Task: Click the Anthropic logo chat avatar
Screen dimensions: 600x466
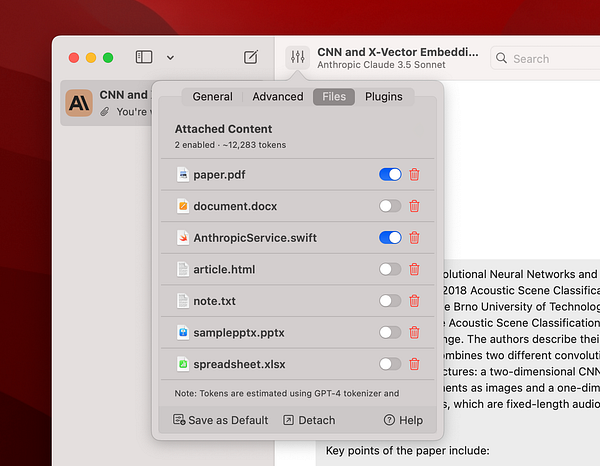Action: [x=79, y=103]
